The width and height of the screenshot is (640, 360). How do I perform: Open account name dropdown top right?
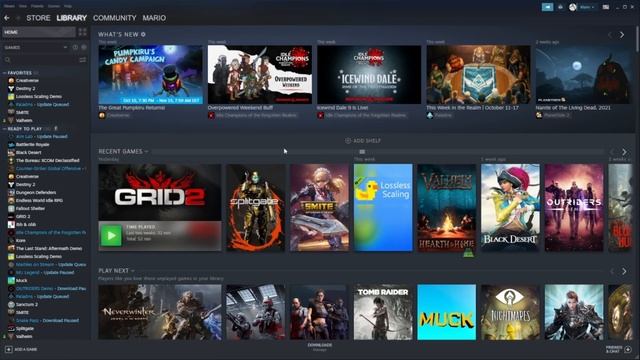[x=587, y=7]
